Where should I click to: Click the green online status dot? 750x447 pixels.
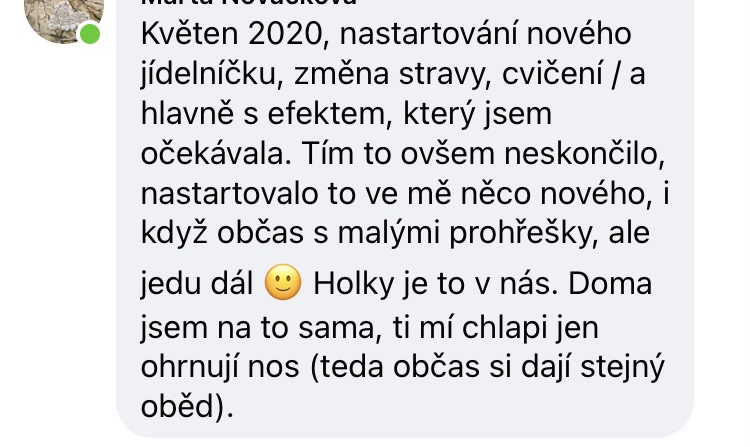tap(89, 34)
